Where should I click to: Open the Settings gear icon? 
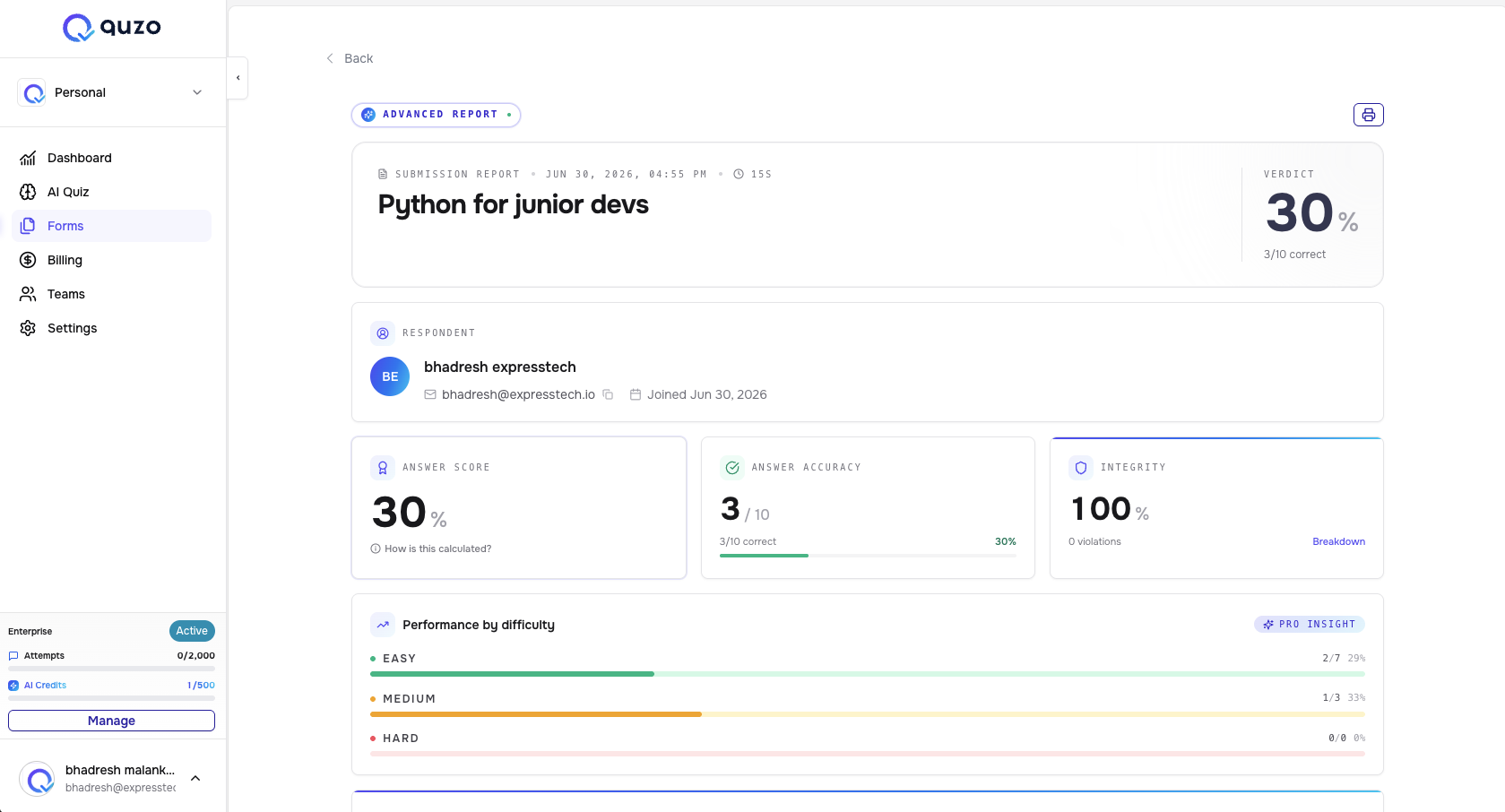coord(28,328)
